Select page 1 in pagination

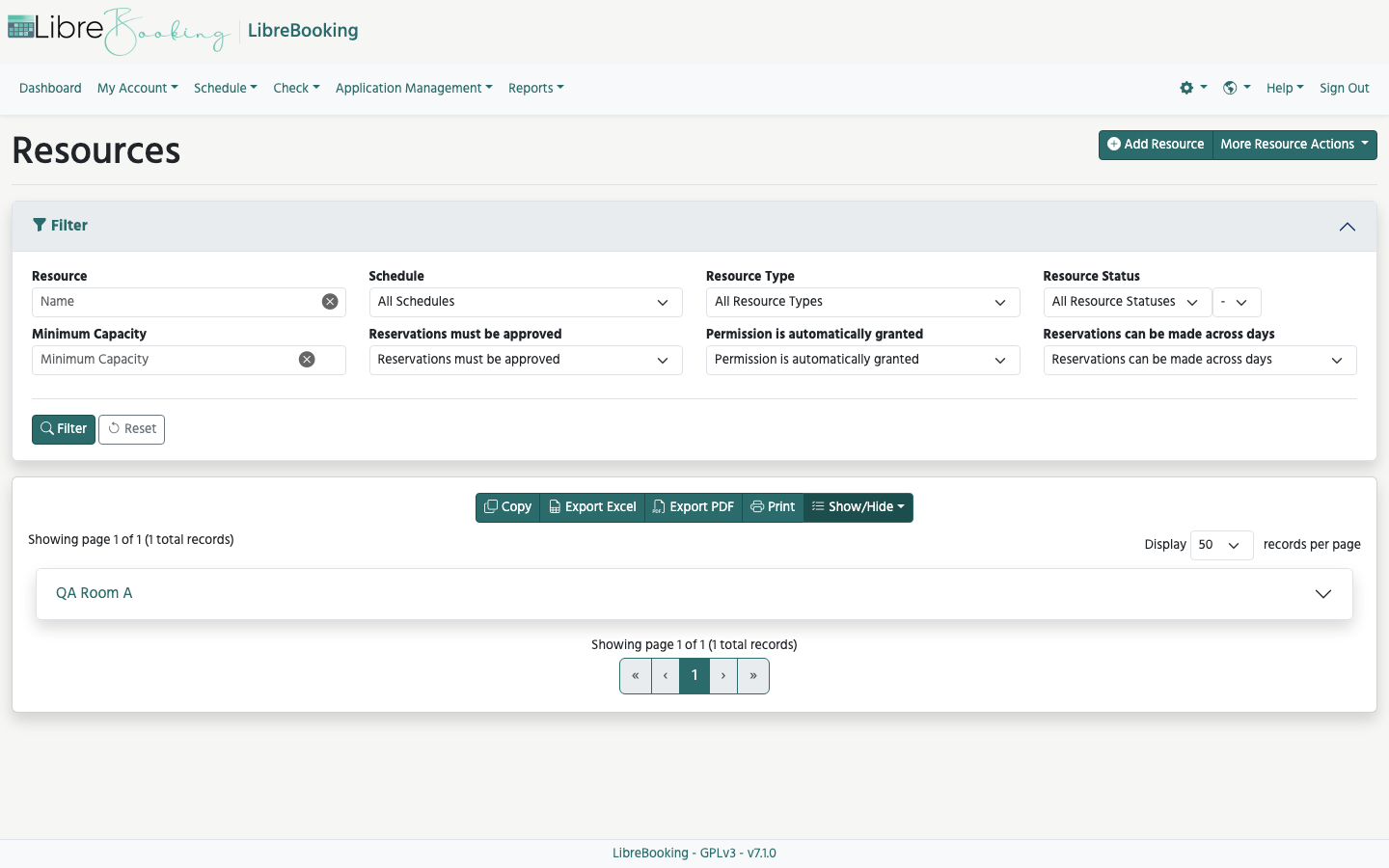coord(694,676)
